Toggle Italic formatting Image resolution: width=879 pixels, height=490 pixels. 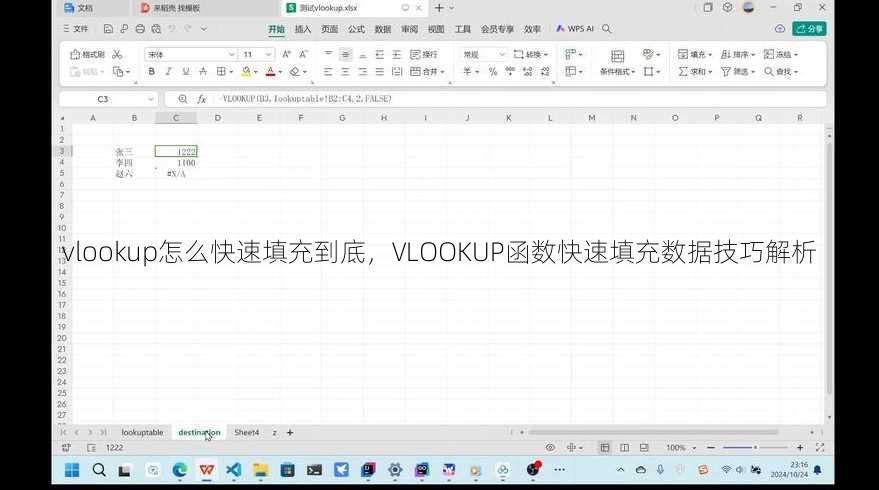(168, 72)
